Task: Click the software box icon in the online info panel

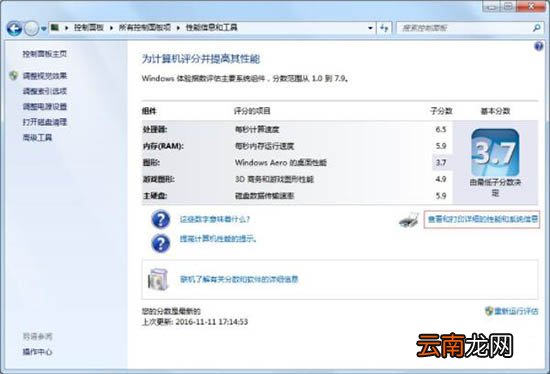Action: point(158,279)
